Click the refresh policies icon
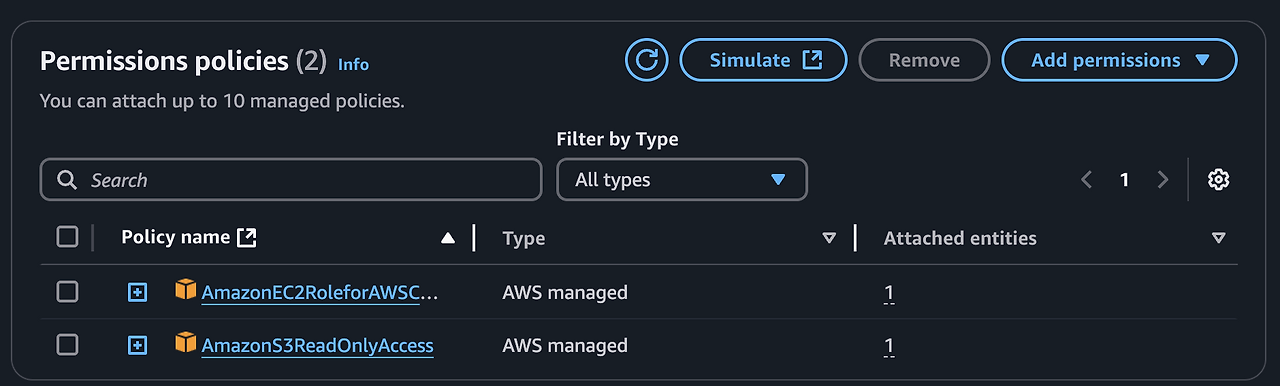The width and height of the screenshot is (1280, 386). click(647, 60)
